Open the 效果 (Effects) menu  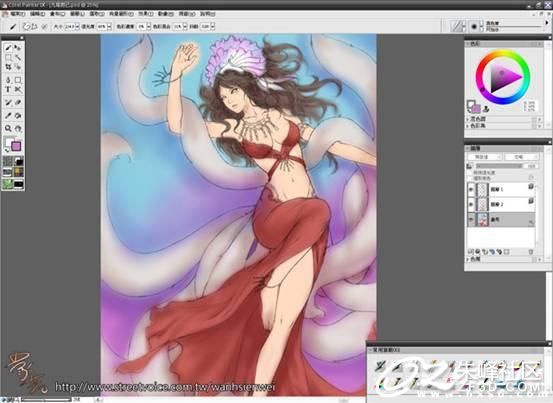pyautogui.click(x=145, y=14)
